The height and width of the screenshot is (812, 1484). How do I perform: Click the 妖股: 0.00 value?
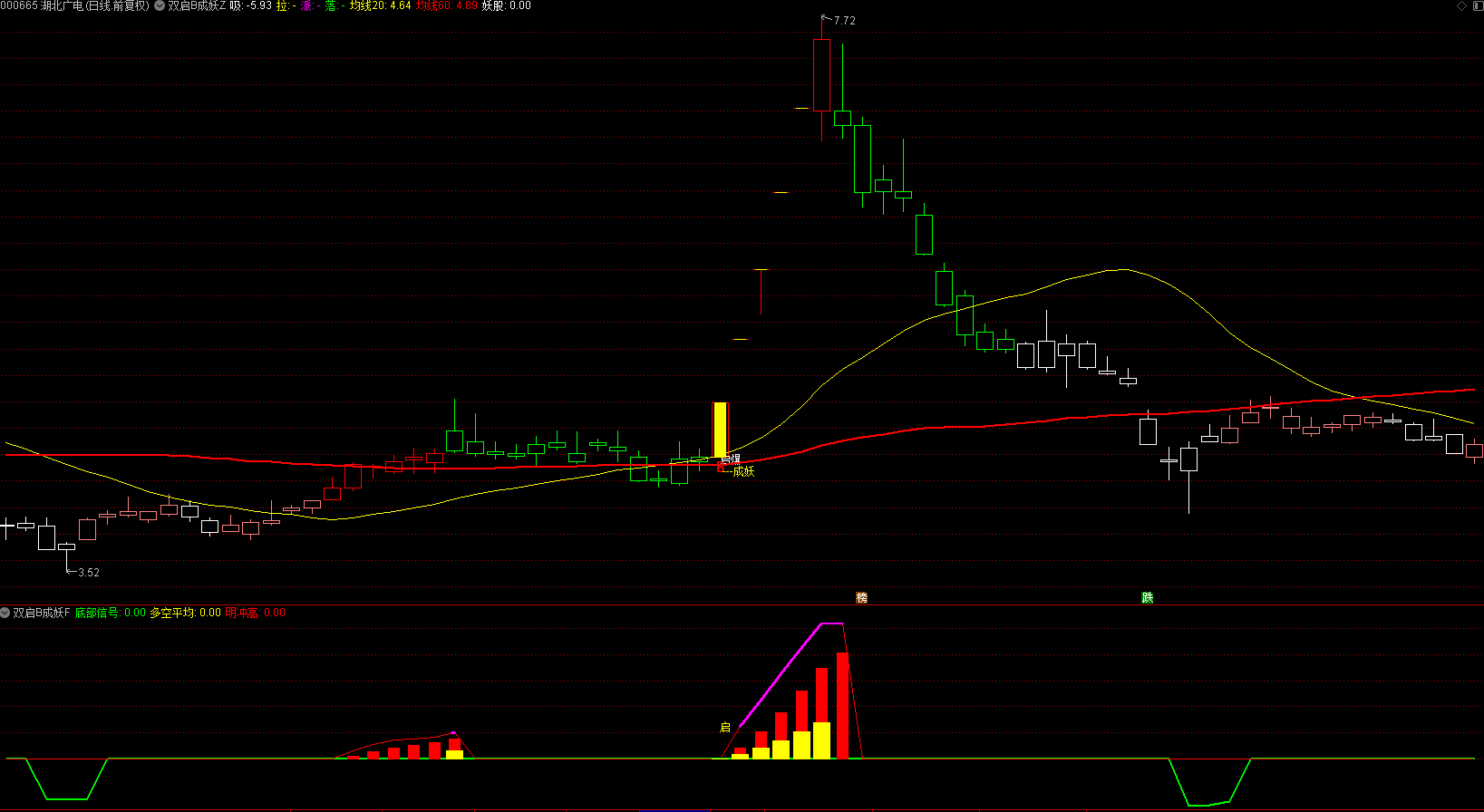coord(506,5)
